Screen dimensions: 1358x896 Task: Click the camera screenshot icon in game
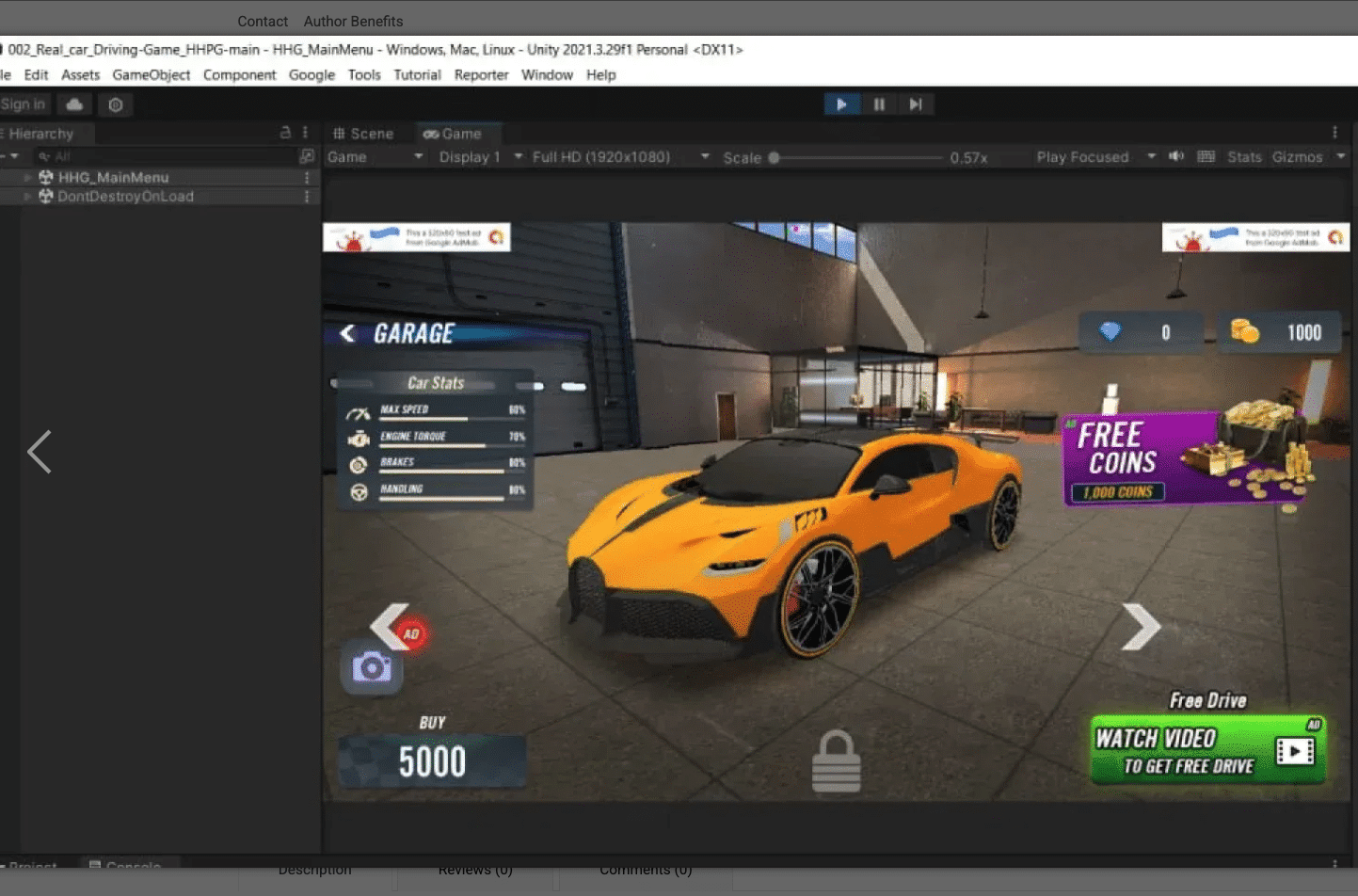[372, 668]
